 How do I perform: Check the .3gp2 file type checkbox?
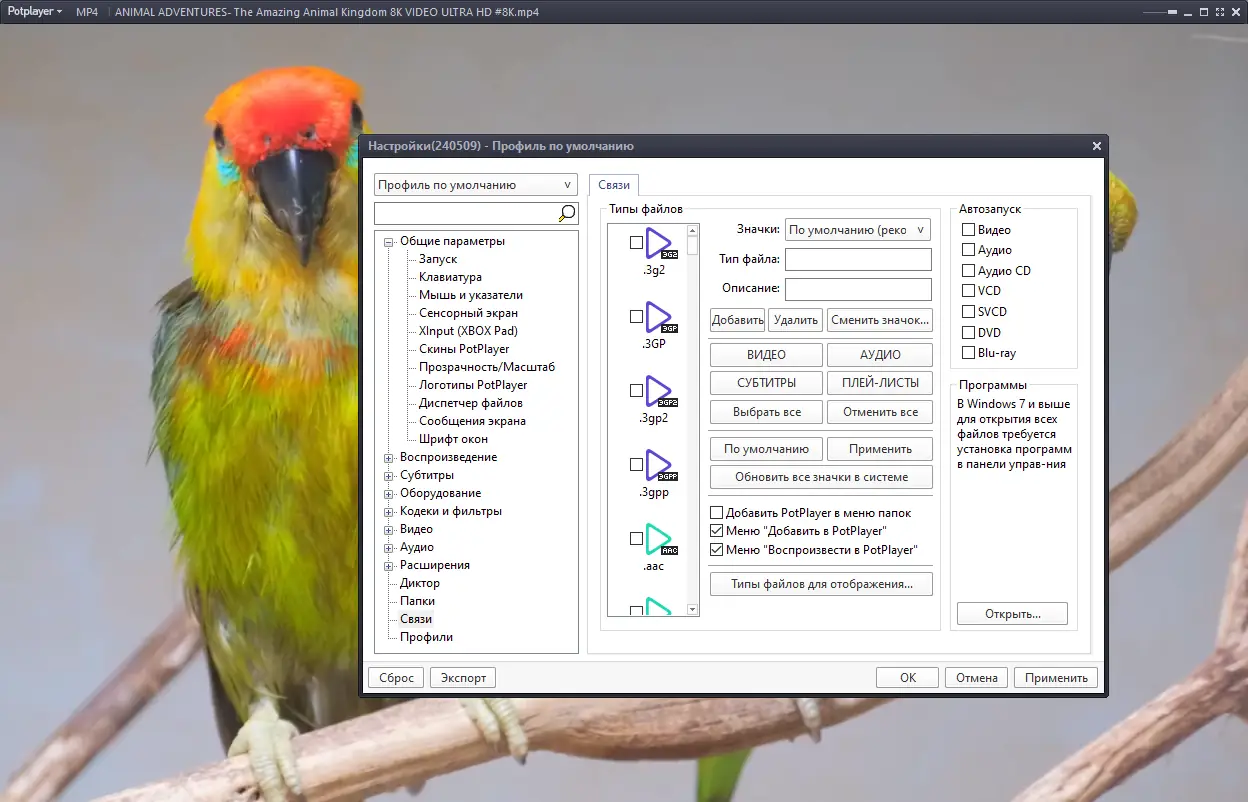tap(636, 390)
